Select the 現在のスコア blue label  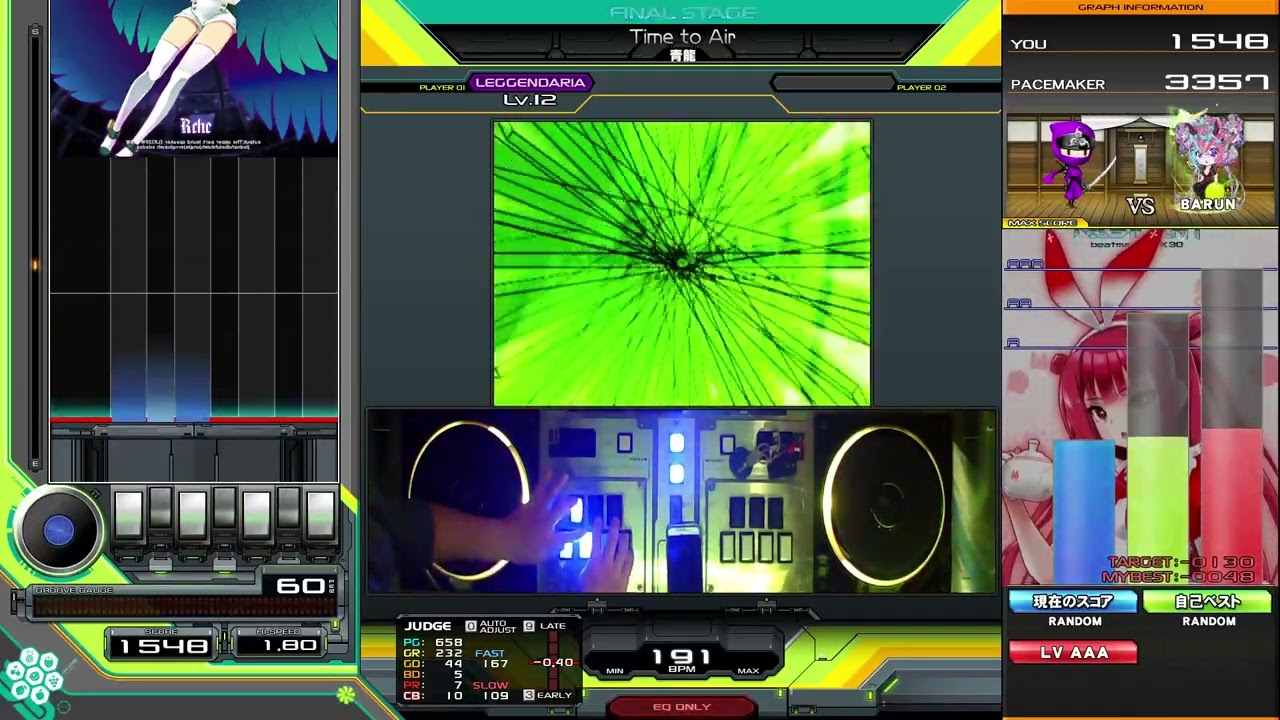(1073, 602)
